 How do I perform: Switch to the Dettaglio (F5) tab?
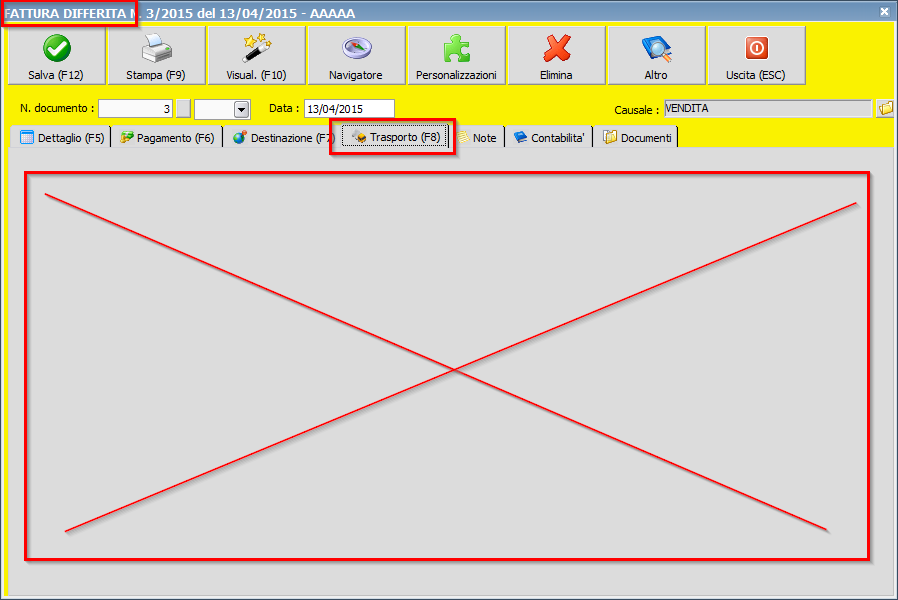pos(61,138)
